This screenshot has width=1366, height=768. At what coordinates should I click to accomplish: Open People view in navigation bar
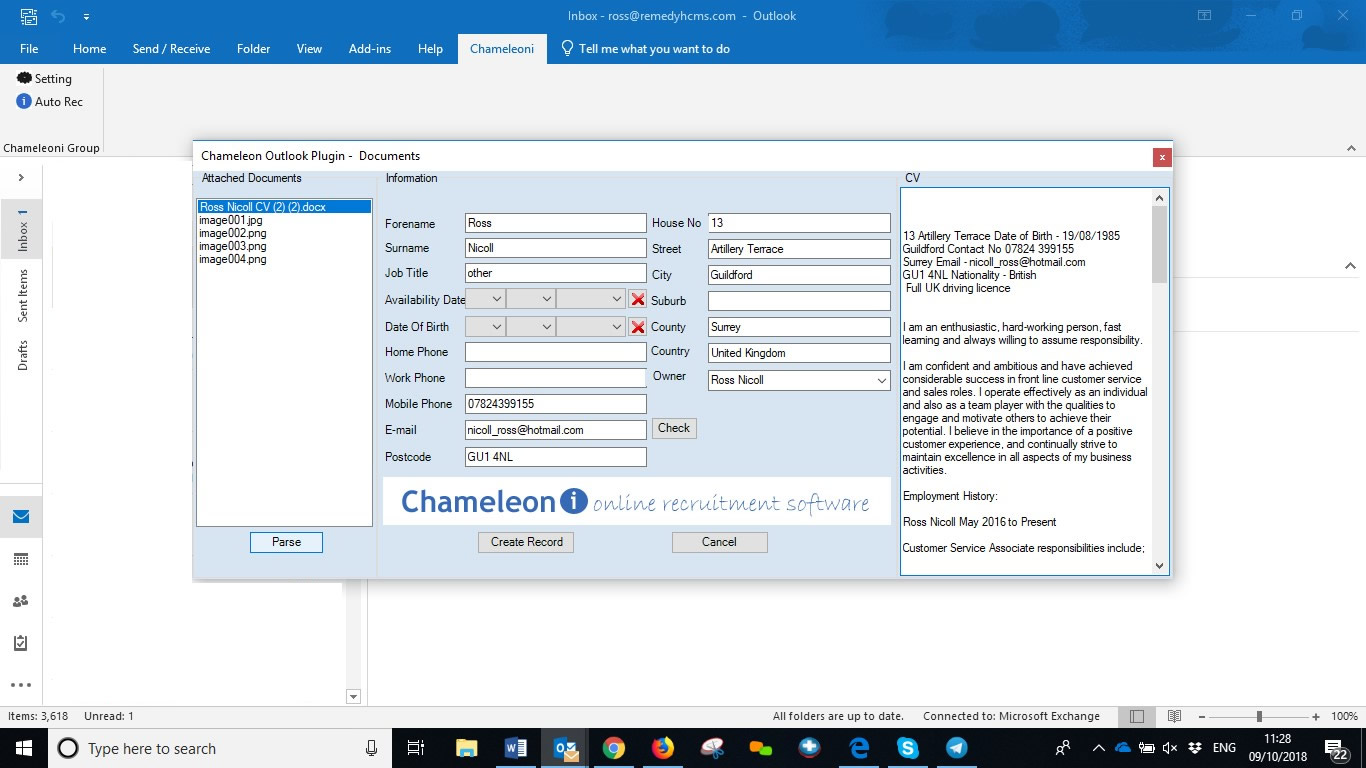(21, 601)
